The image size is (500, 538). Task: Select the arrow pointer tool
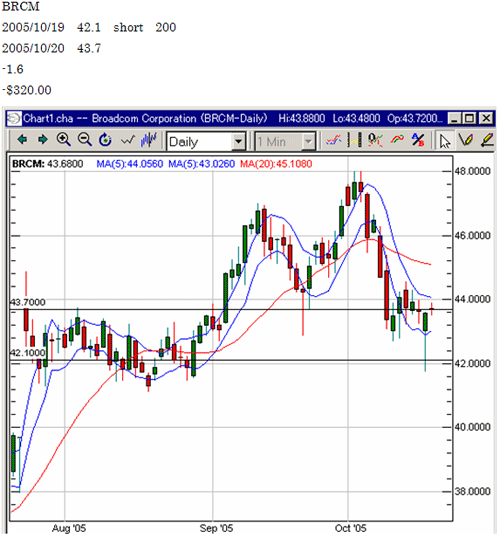pos(445,141)
